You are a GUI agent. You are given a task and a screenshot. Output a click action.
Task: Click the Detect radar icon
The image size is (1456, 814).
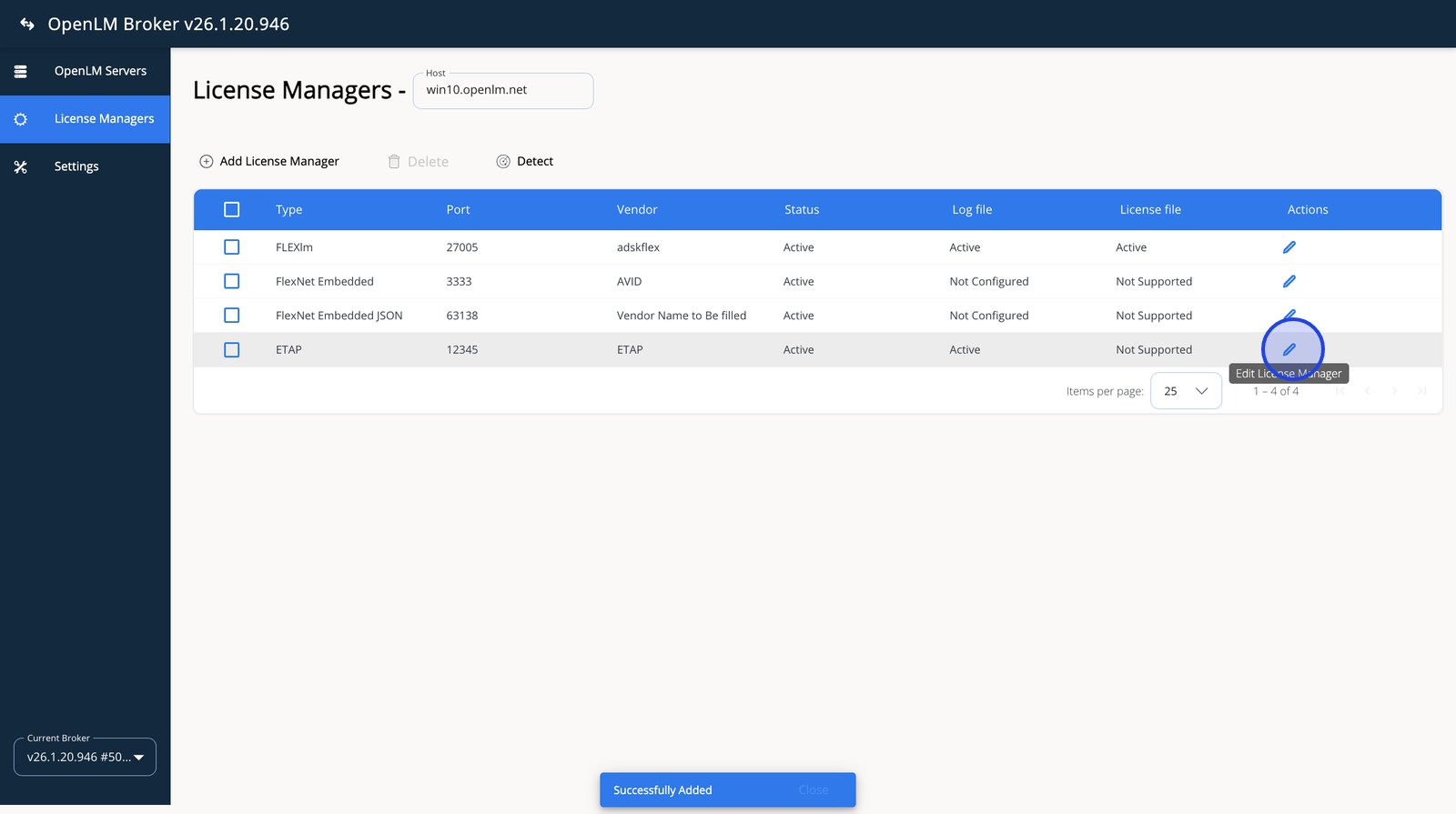point(503,162)
